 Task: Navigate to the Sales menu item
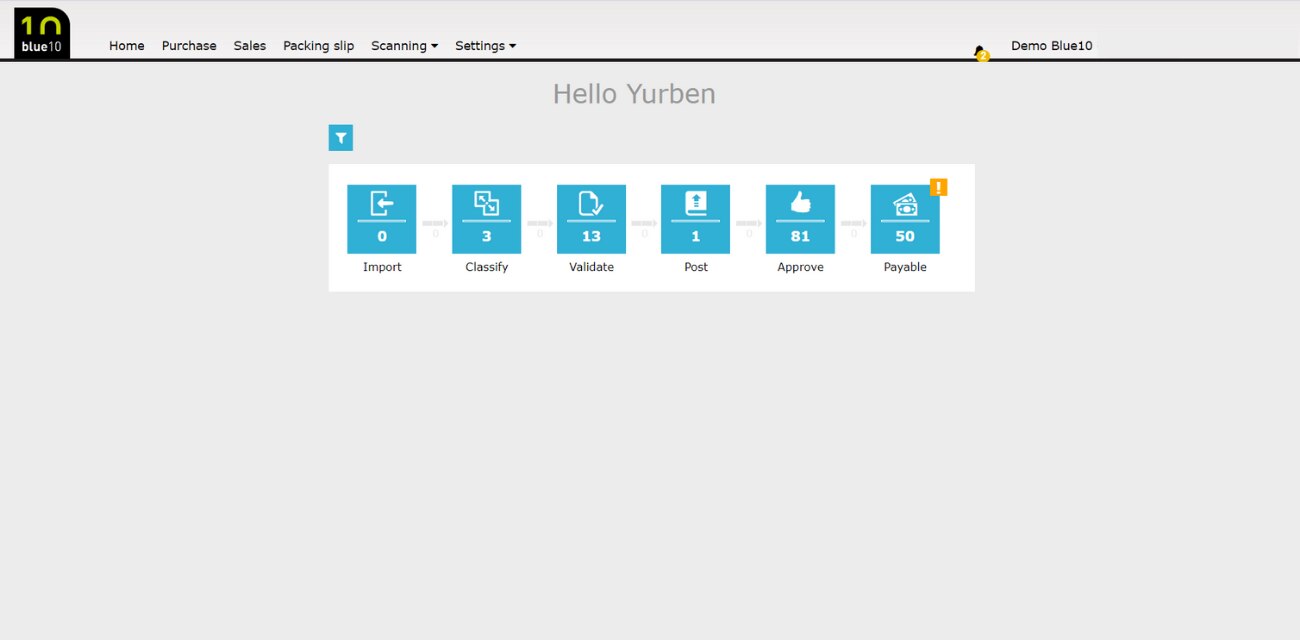click(x=250, y=46)
